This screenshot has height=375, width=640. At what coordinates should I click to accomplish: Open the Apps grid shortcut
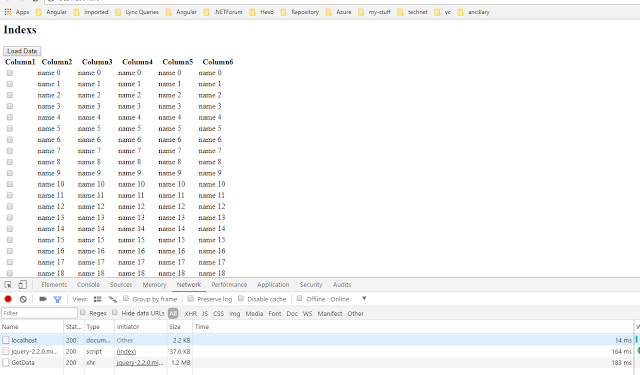click(x=17, y=12)
